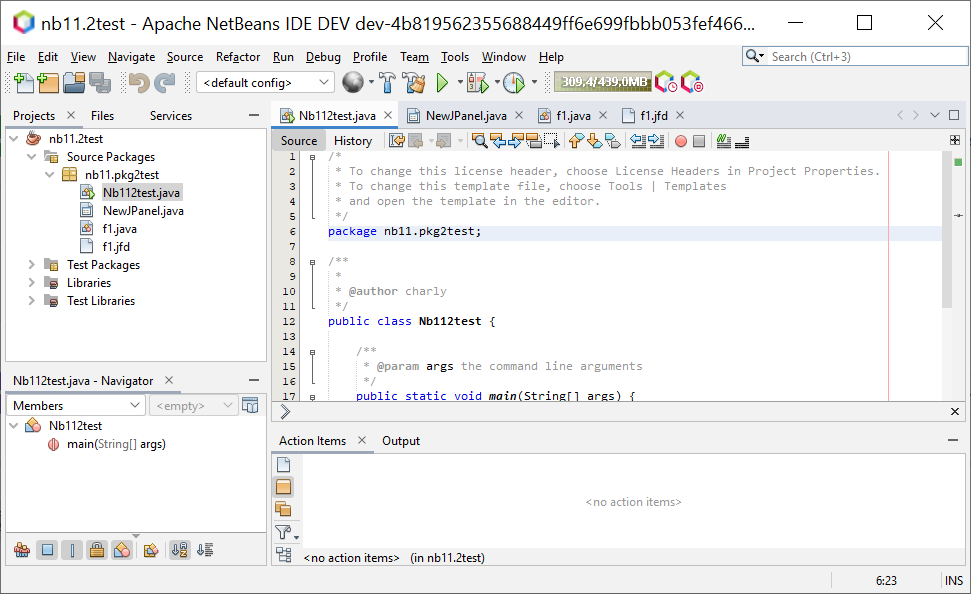The height and width of the screenshot is (594, 971).
Task: Switch to the Output tab
Action: [401, 441]
